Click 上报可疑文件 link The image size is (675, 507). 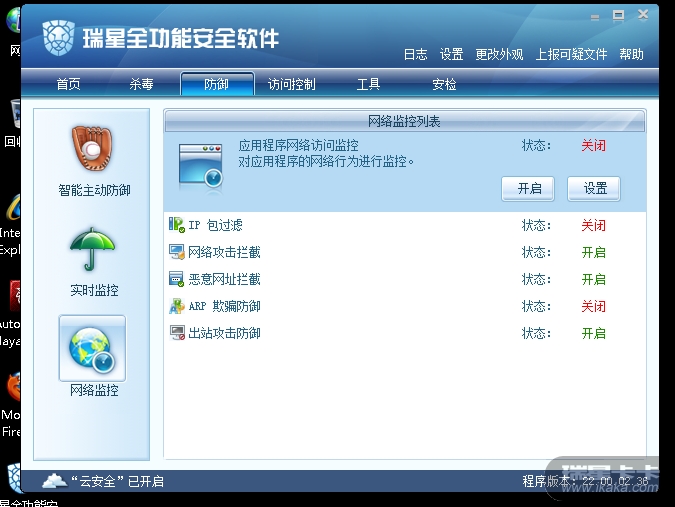pos(571,54)
